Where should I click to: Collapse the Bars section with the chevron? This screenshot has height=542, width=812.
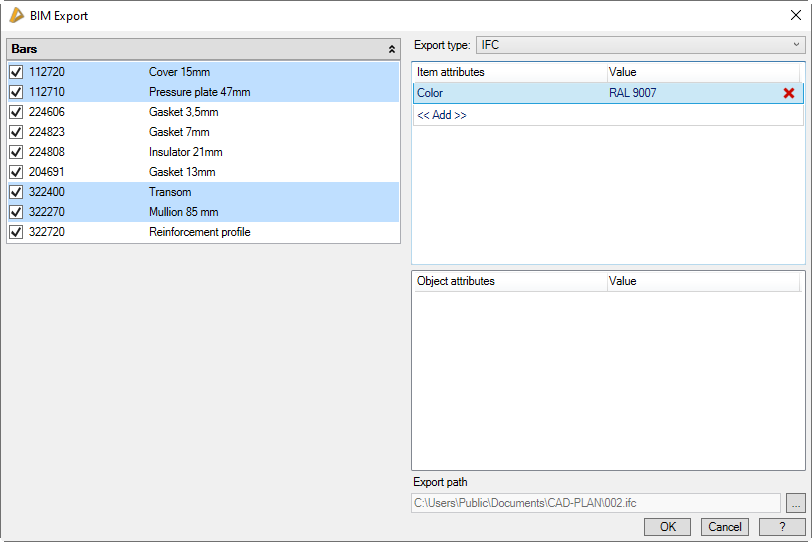[x=391, y=49]
